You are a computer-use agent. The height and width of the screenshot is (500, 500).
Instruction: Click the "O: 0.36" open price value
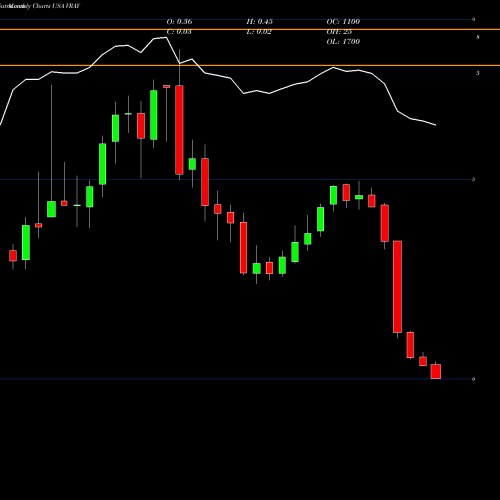(179, 22)
